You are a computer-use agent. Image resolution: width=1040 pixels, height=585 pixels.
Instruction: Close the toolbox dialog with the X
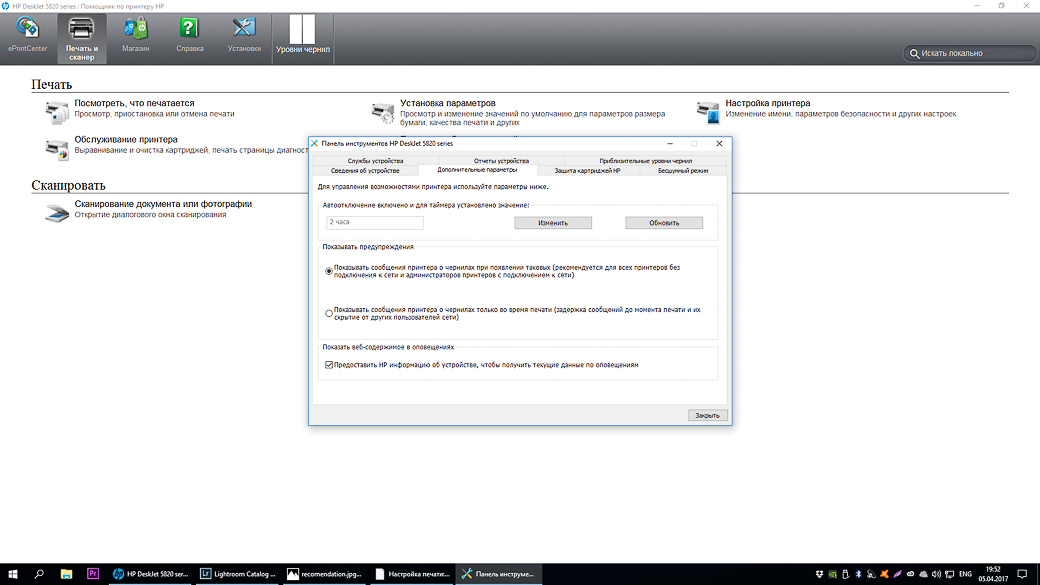[x=719, y=143]
